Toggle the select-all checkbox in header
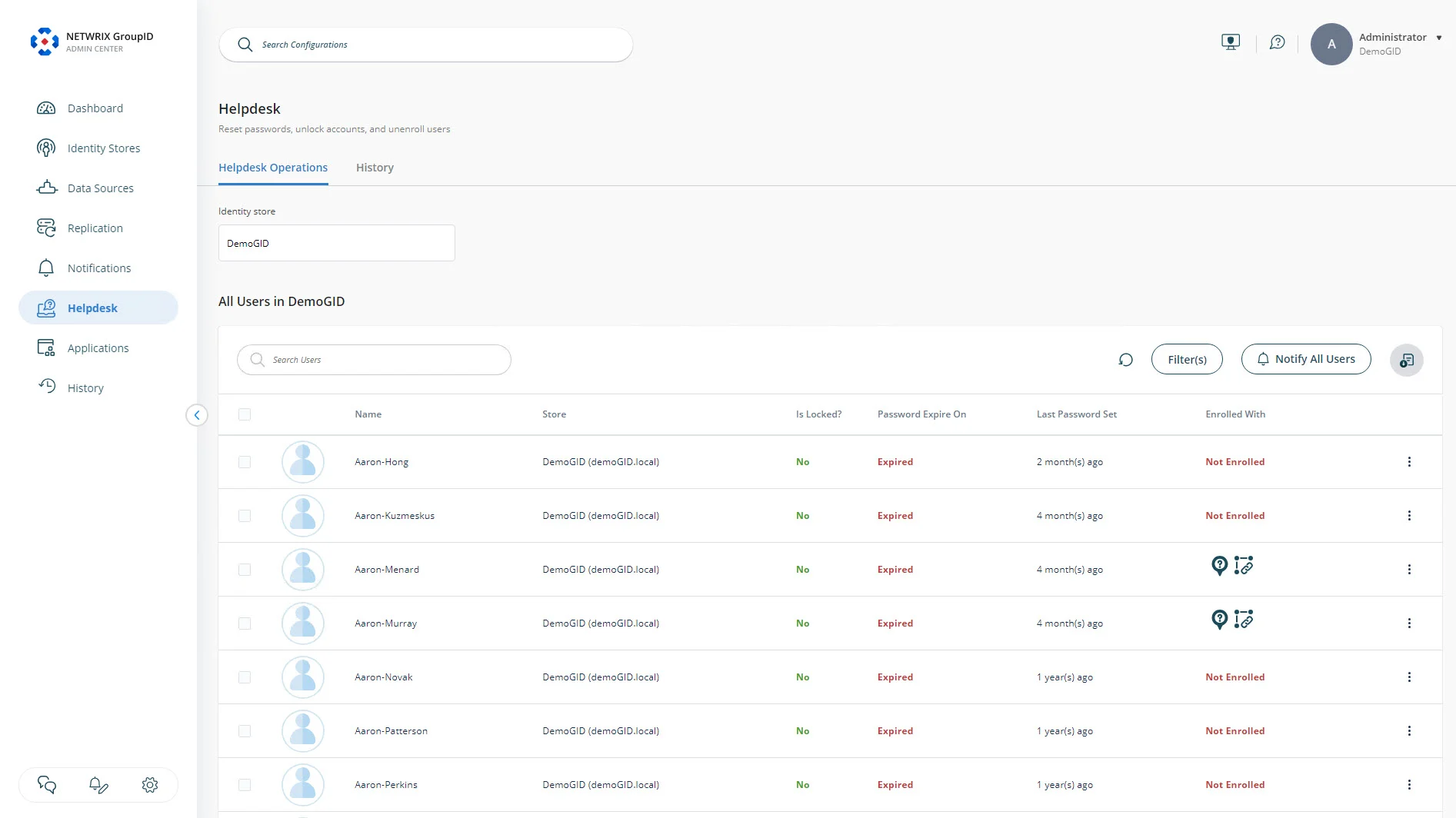The width and height of the screenshot is (1456, 818). [245, 414]
